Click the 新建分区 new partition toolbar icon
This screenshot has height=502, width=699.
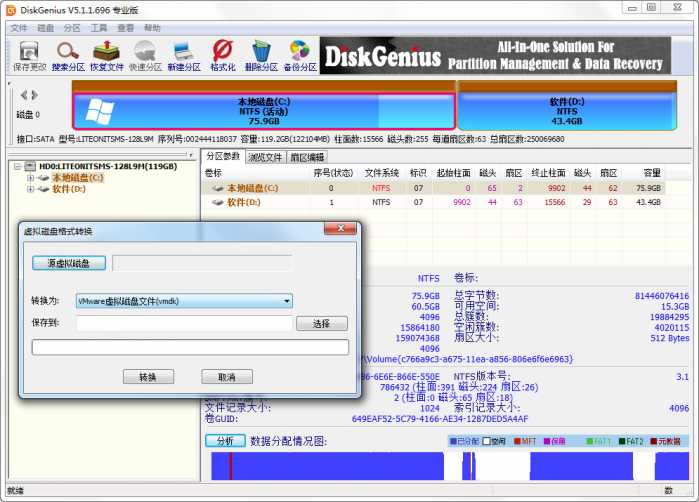(184, 56)
